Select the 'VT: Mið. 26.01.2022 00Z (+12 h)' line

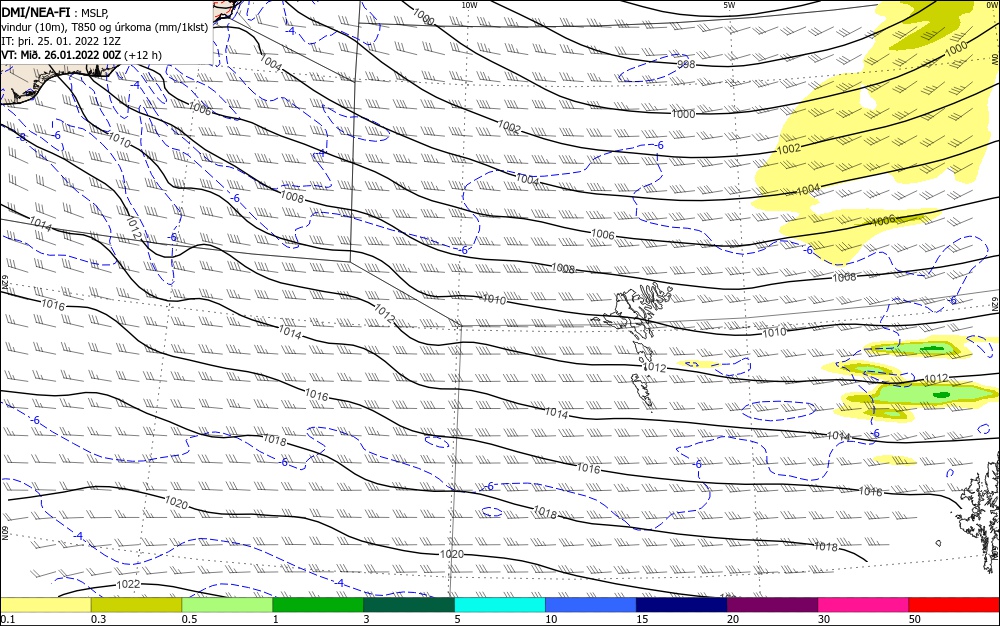click(82, 55)
